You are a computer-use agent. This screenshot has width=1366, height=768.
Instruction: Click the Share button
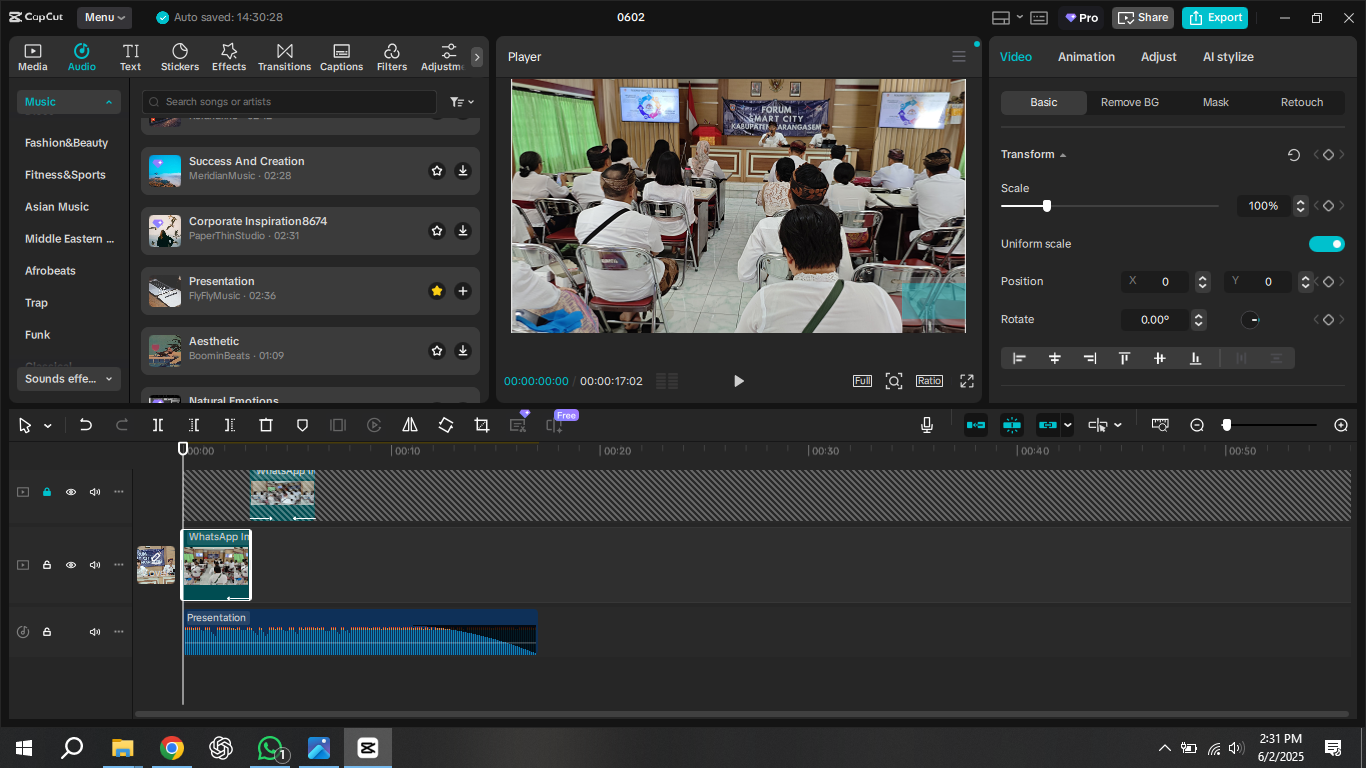click(1142, 17)
